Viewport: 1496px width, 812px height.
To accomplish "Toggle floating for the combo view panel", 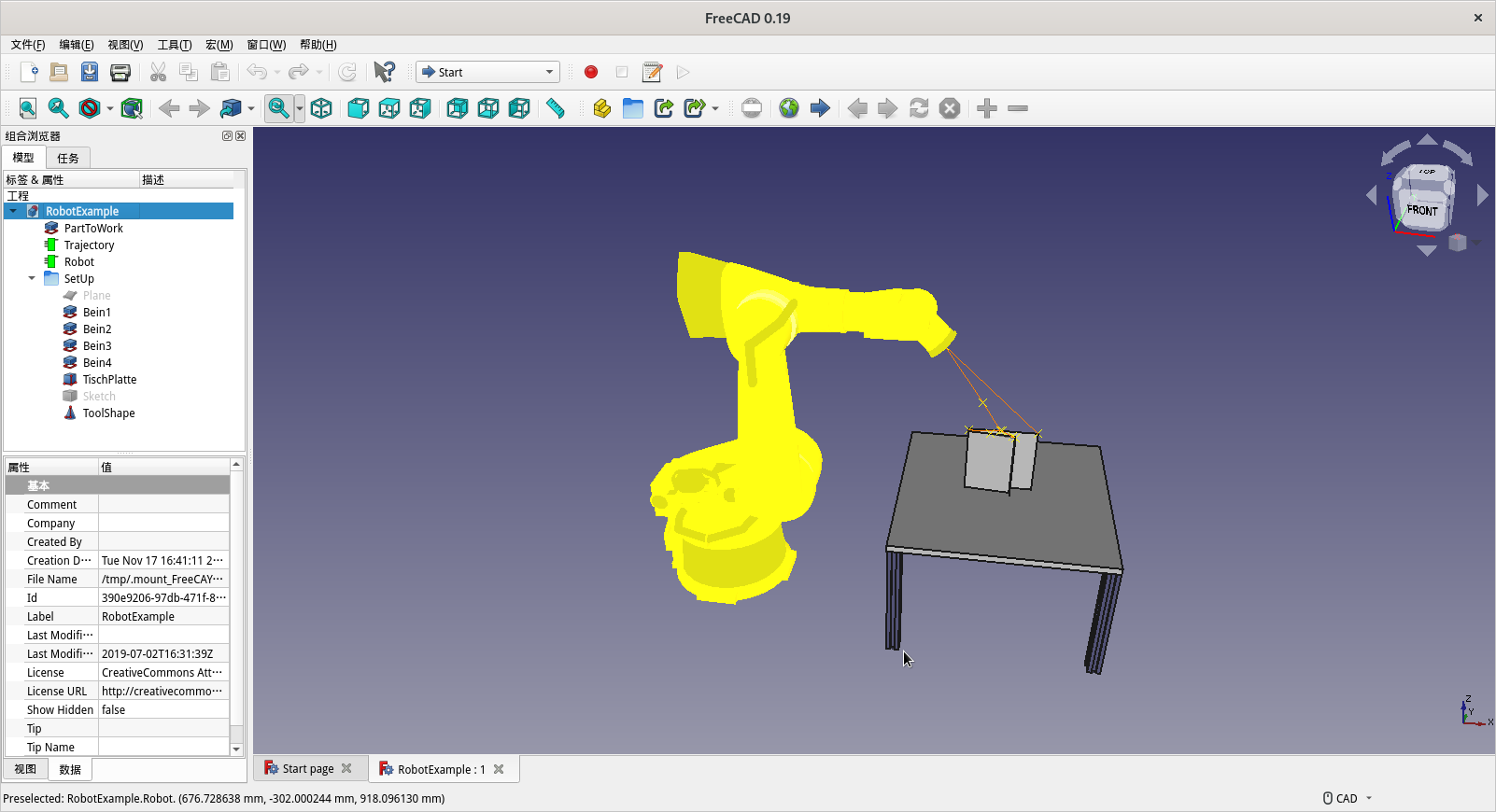I will [x=227, y=136].
